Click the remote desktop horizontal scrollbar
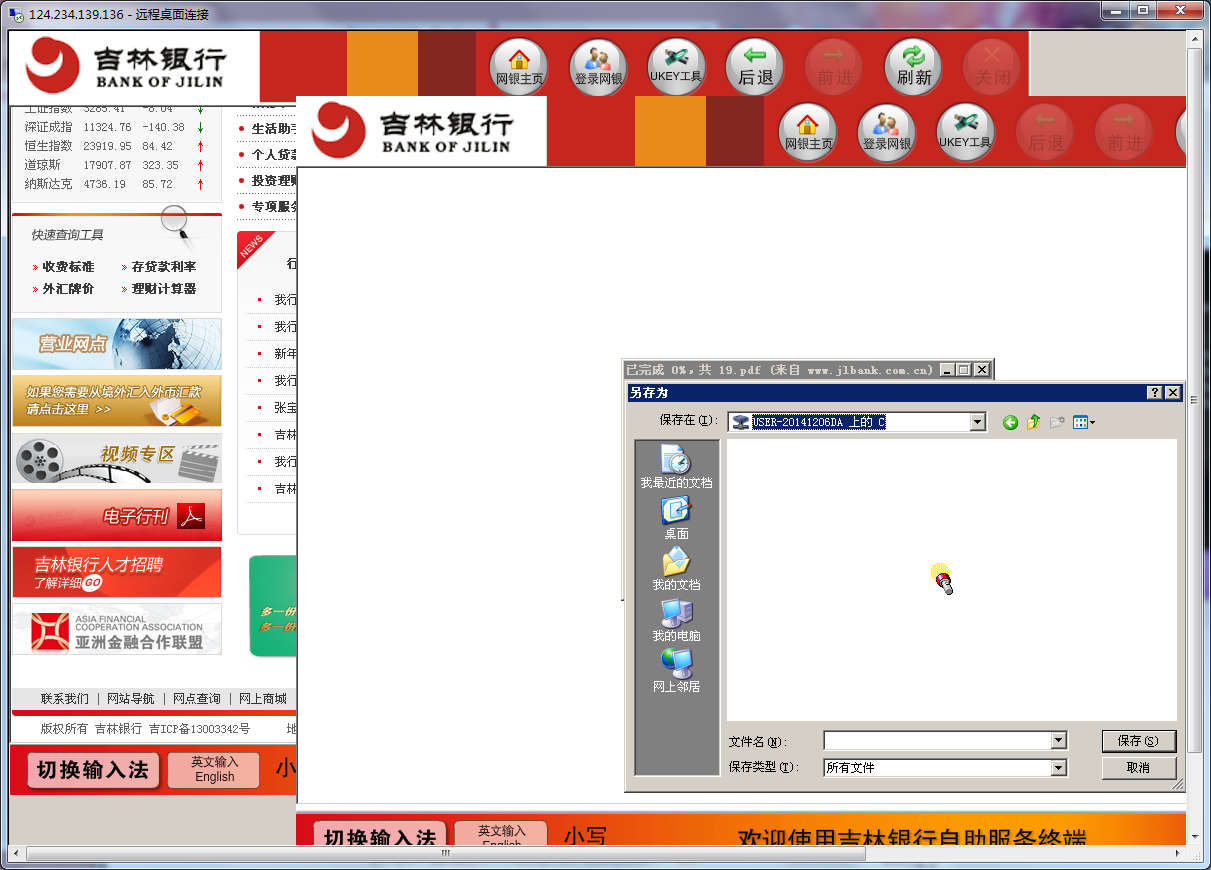 coord(446,854)
